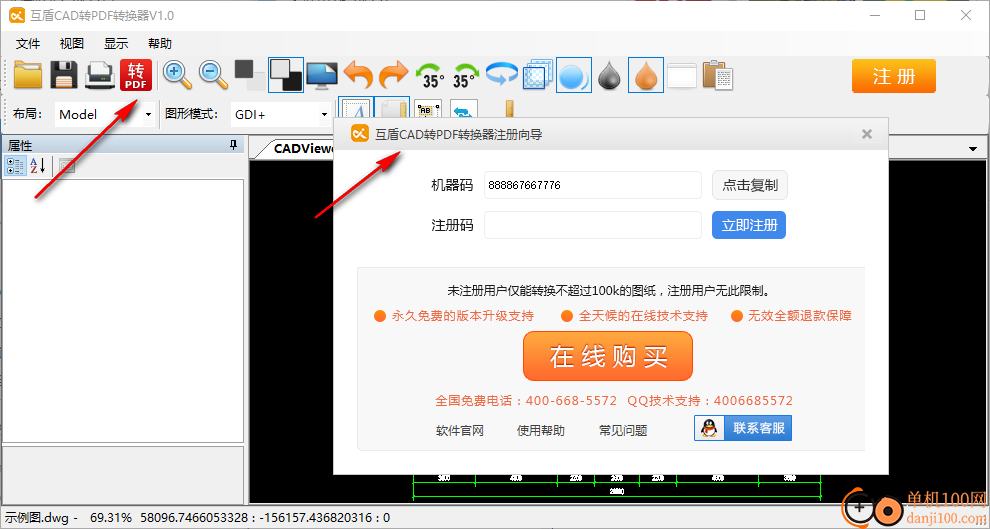Click the 400-668-5572 phone number text
990x529 pixels.
click(x=571, y=401)
